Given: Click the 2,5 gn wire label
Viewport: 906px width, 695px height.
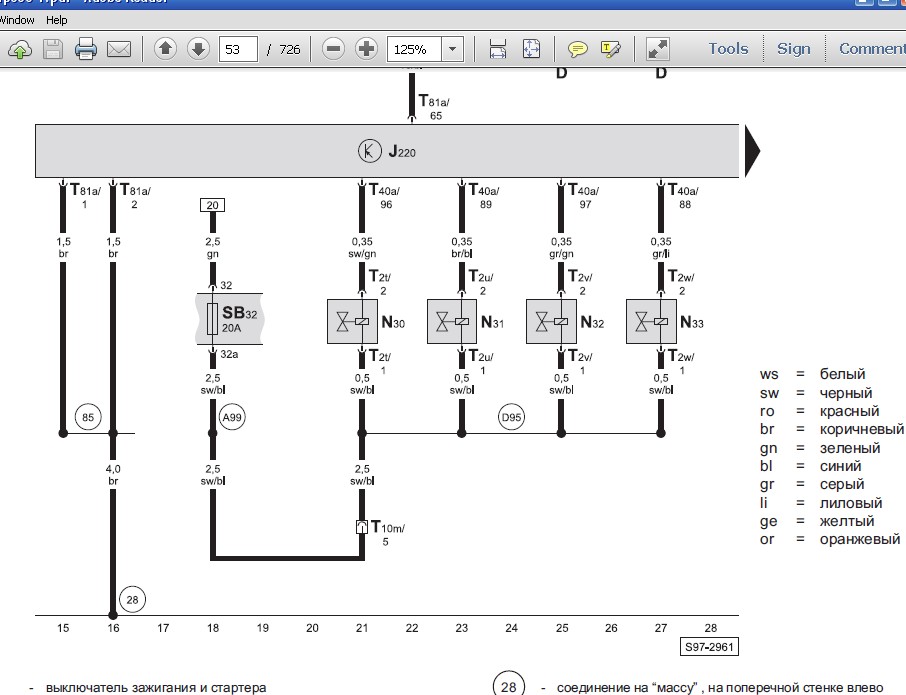Looking at the screenshot, I should [213, 248].
